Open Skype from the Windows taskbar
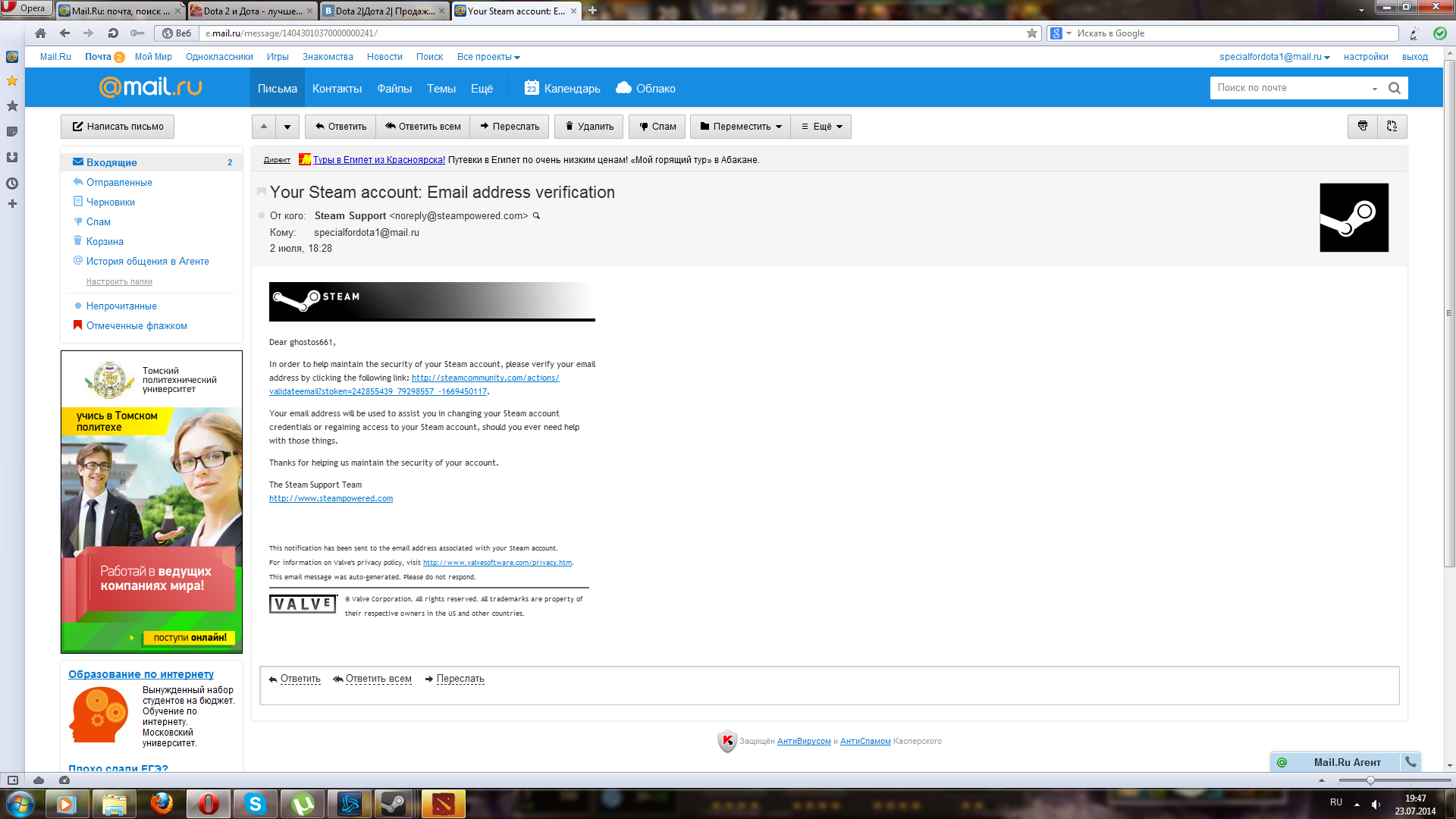The image size is (1456, 819). (255, 804)
